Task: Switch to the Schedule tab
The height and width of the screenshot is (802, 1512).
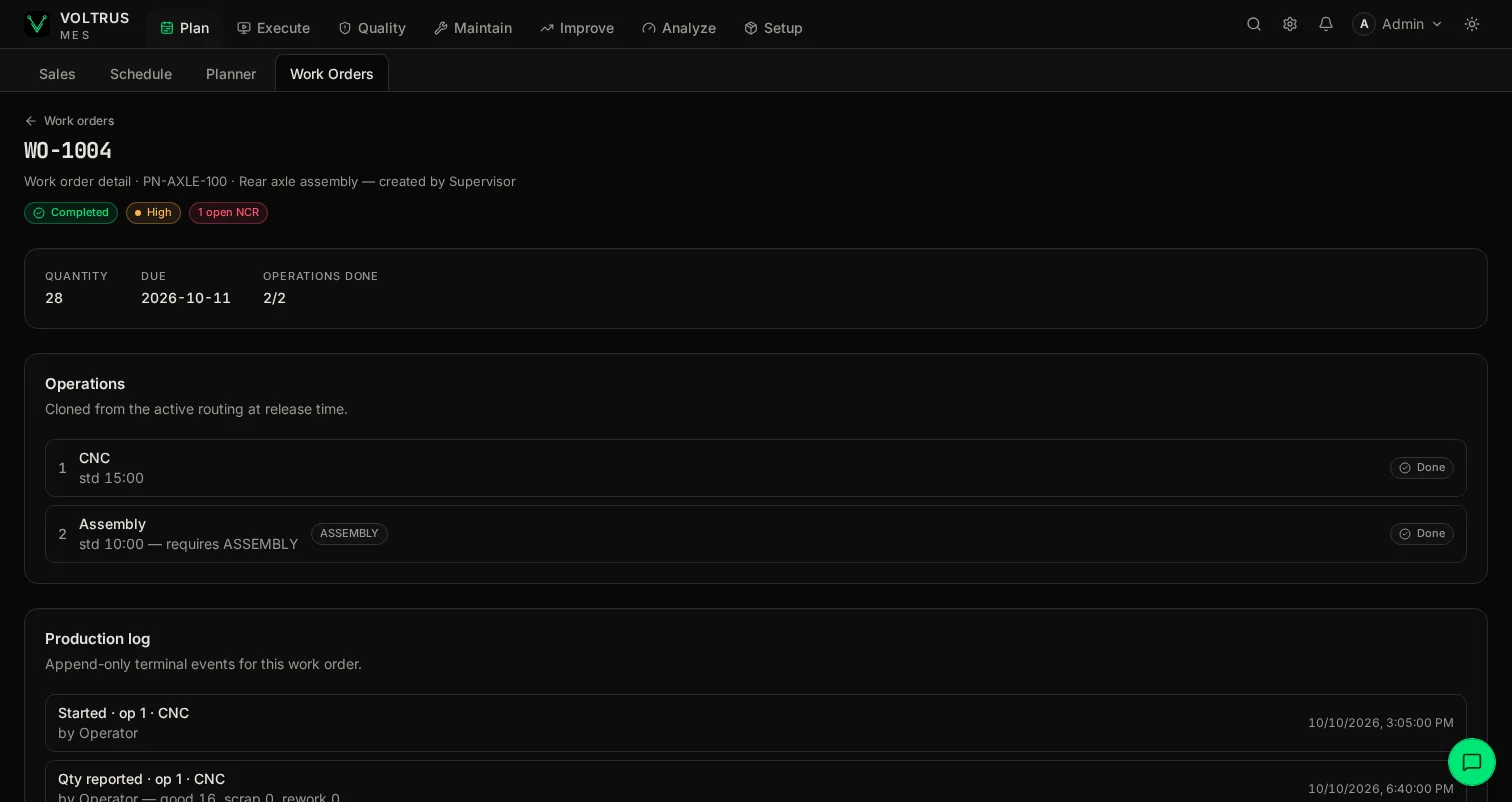Action: (141, 74)
